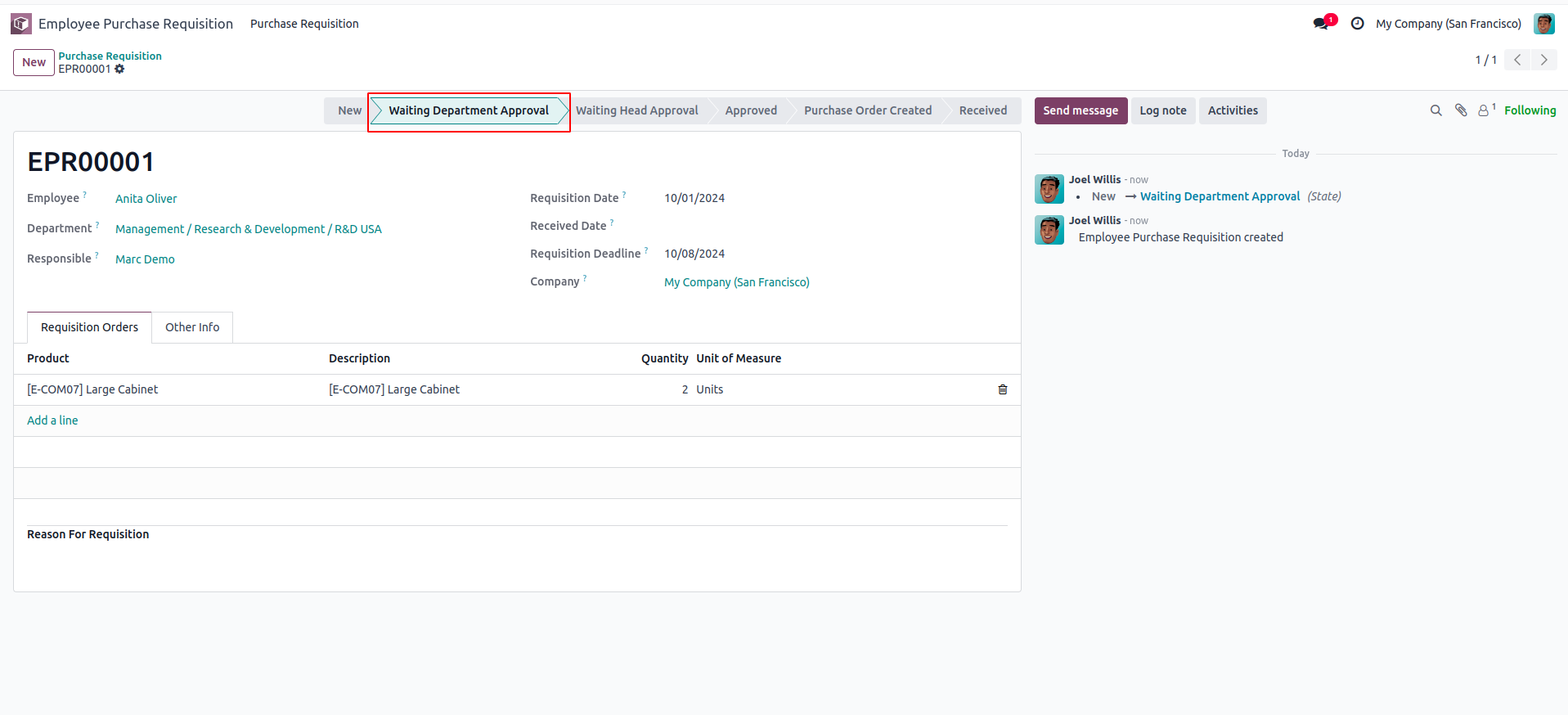
Task: Select Purchase Order Created stage
Action: [x=867, y=110]
